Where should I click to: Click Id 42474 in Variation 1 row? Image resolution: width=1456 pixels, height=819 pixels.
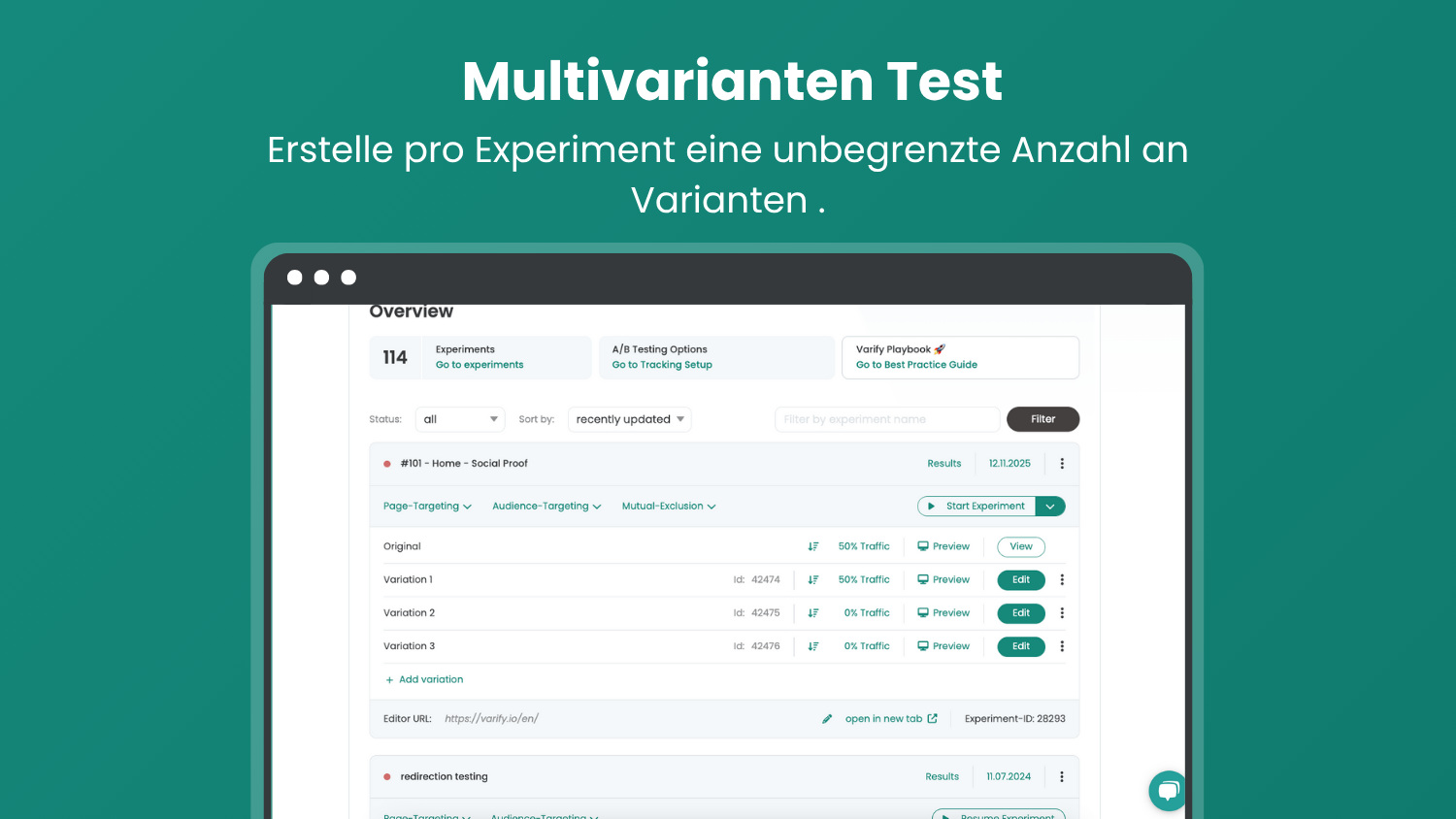(x=757, y=580)
